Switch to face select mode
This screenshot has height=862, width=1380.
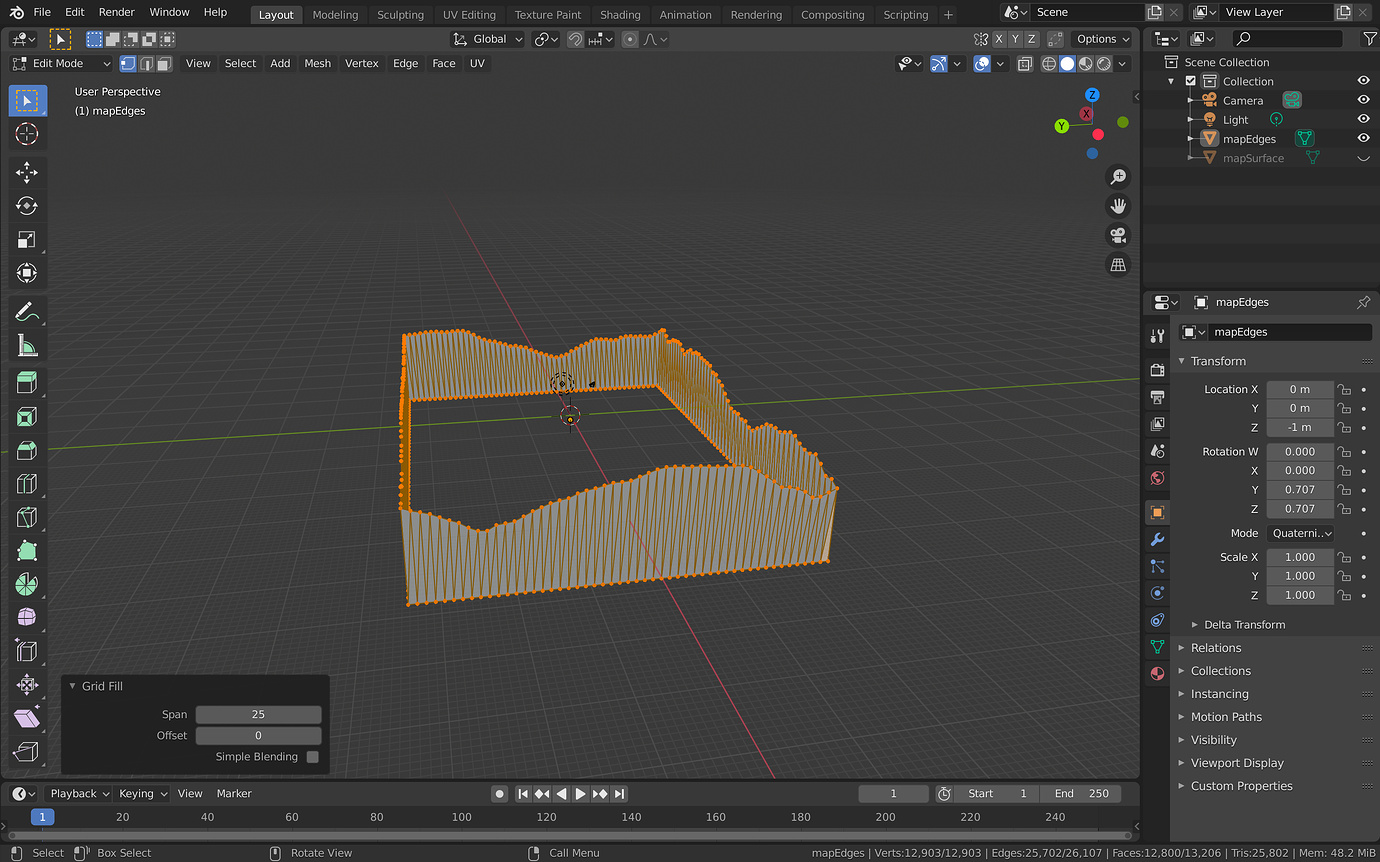click(x=164, y=63)
